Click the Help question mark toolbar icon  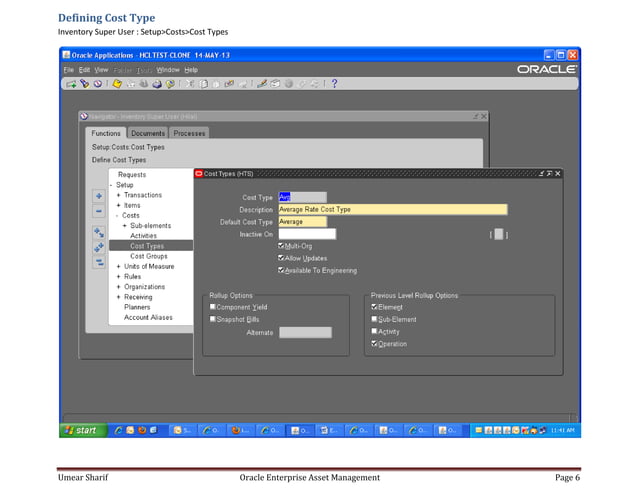pyautogui.click(x=333, y=84)
